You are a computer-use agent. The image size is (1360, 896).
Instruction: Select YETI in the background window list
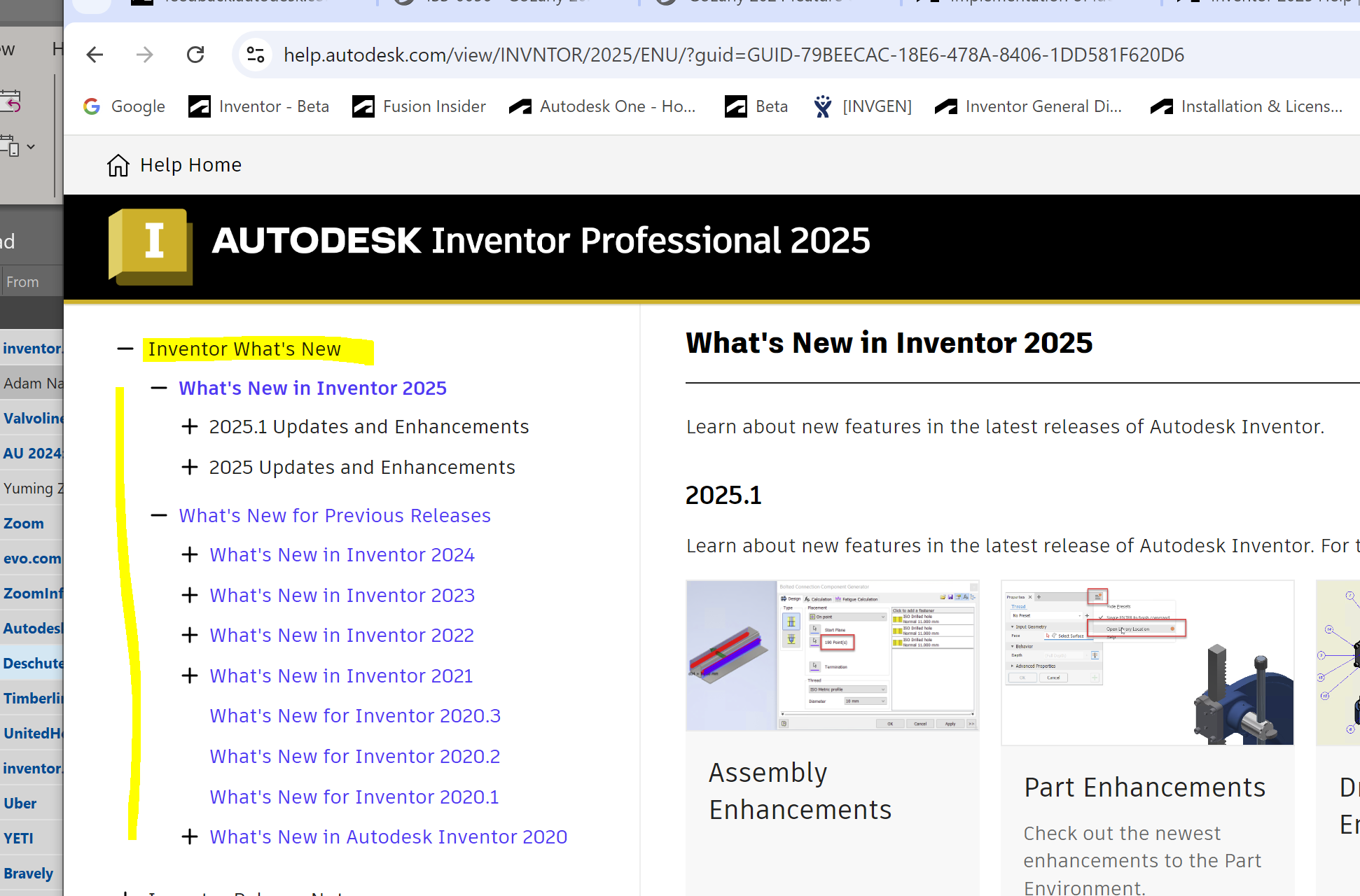pyautogui.click(x=32, y=838)
